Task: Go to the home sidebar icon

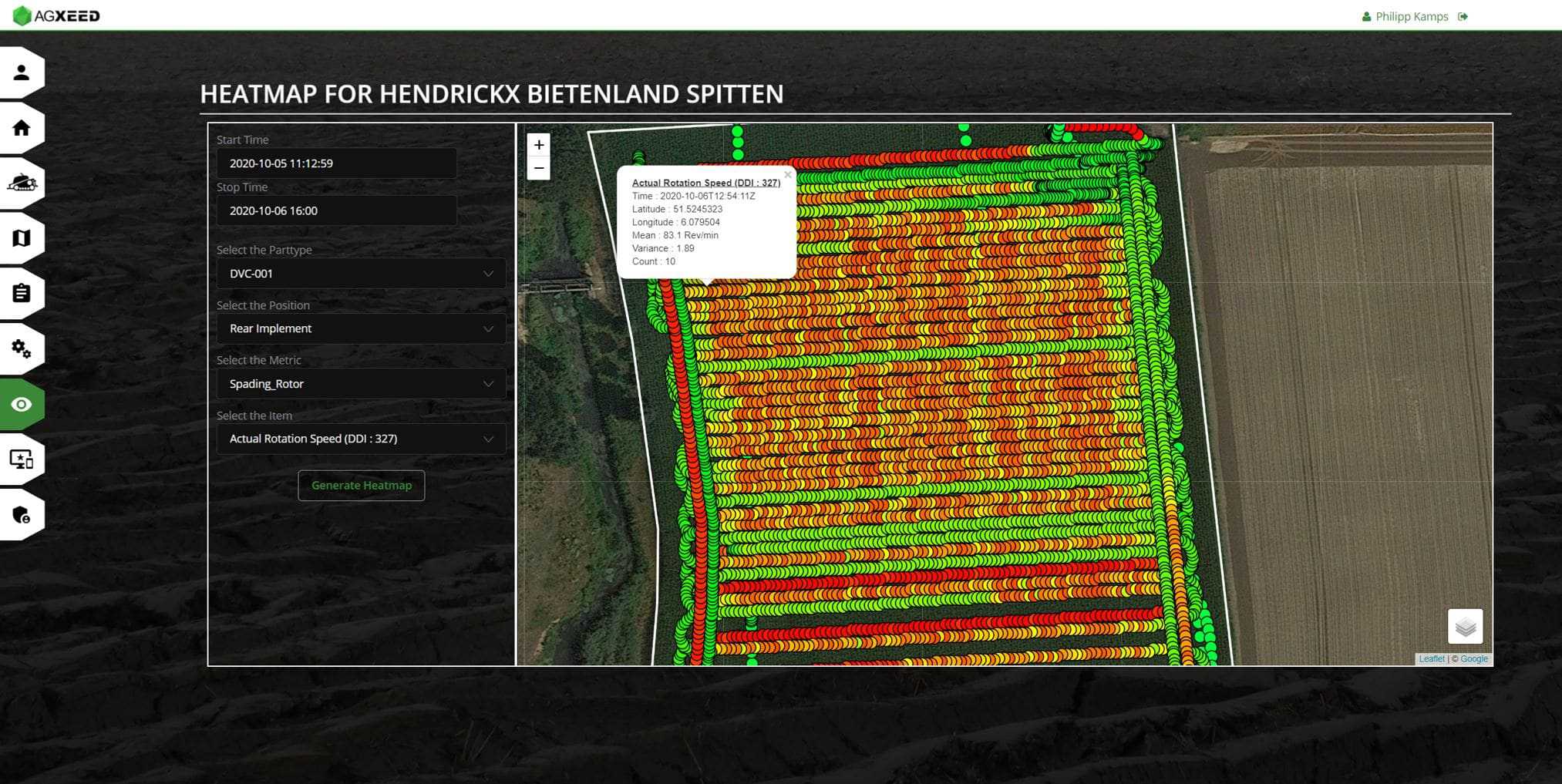Action: click(22, 128)
